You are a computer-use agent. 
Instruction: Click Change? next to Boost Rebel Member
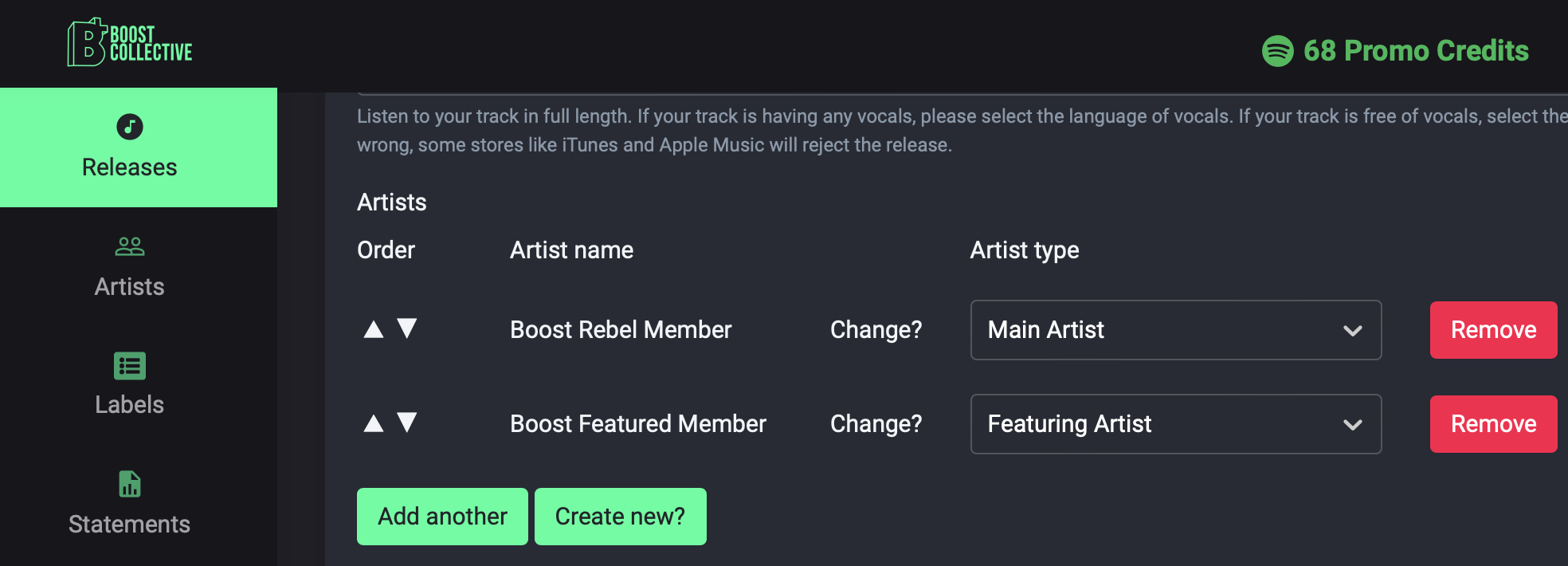point(876,329)
